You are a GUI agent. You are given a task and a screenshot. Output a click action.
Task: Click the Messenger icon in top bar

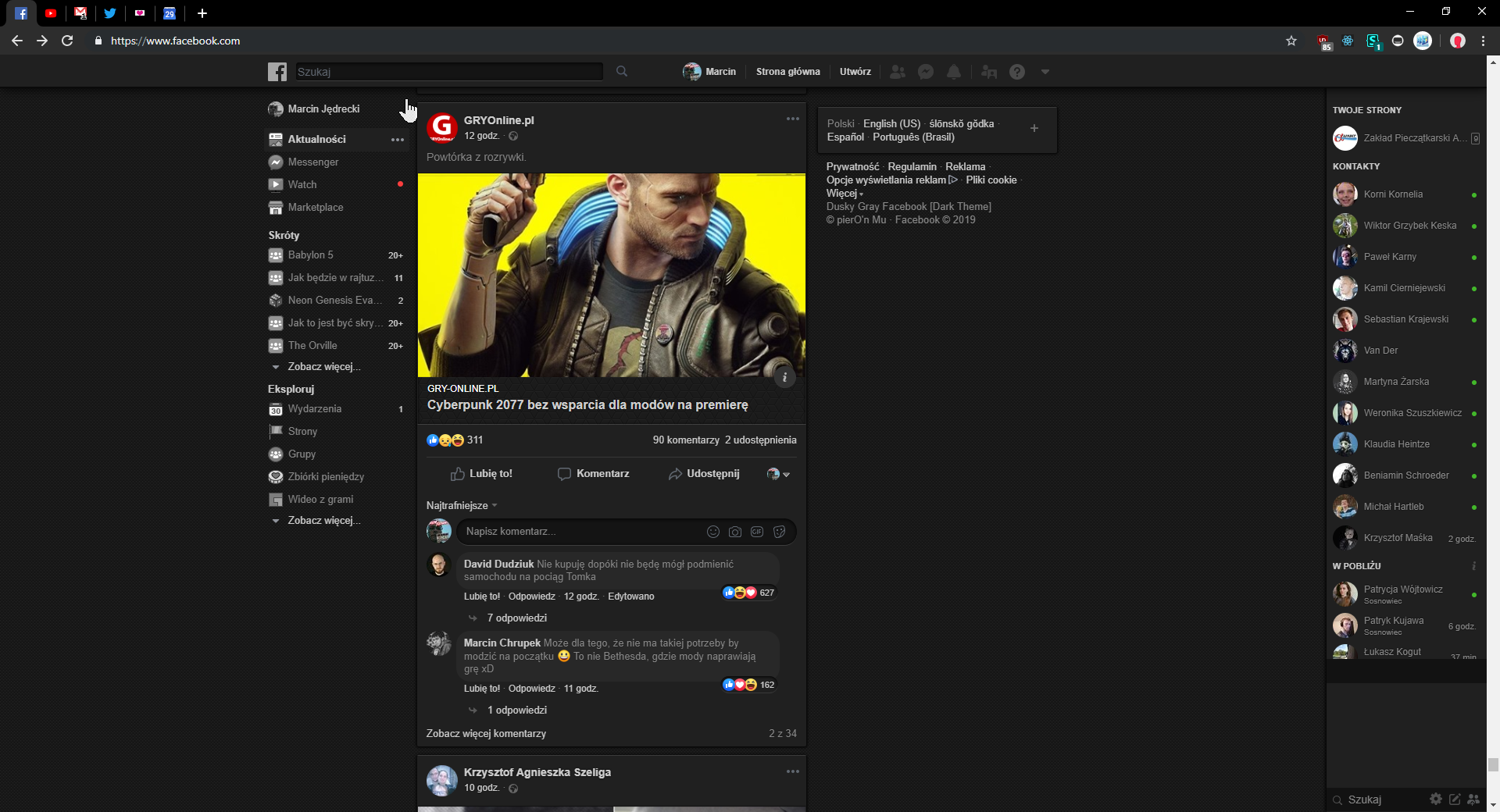point(926,72)
